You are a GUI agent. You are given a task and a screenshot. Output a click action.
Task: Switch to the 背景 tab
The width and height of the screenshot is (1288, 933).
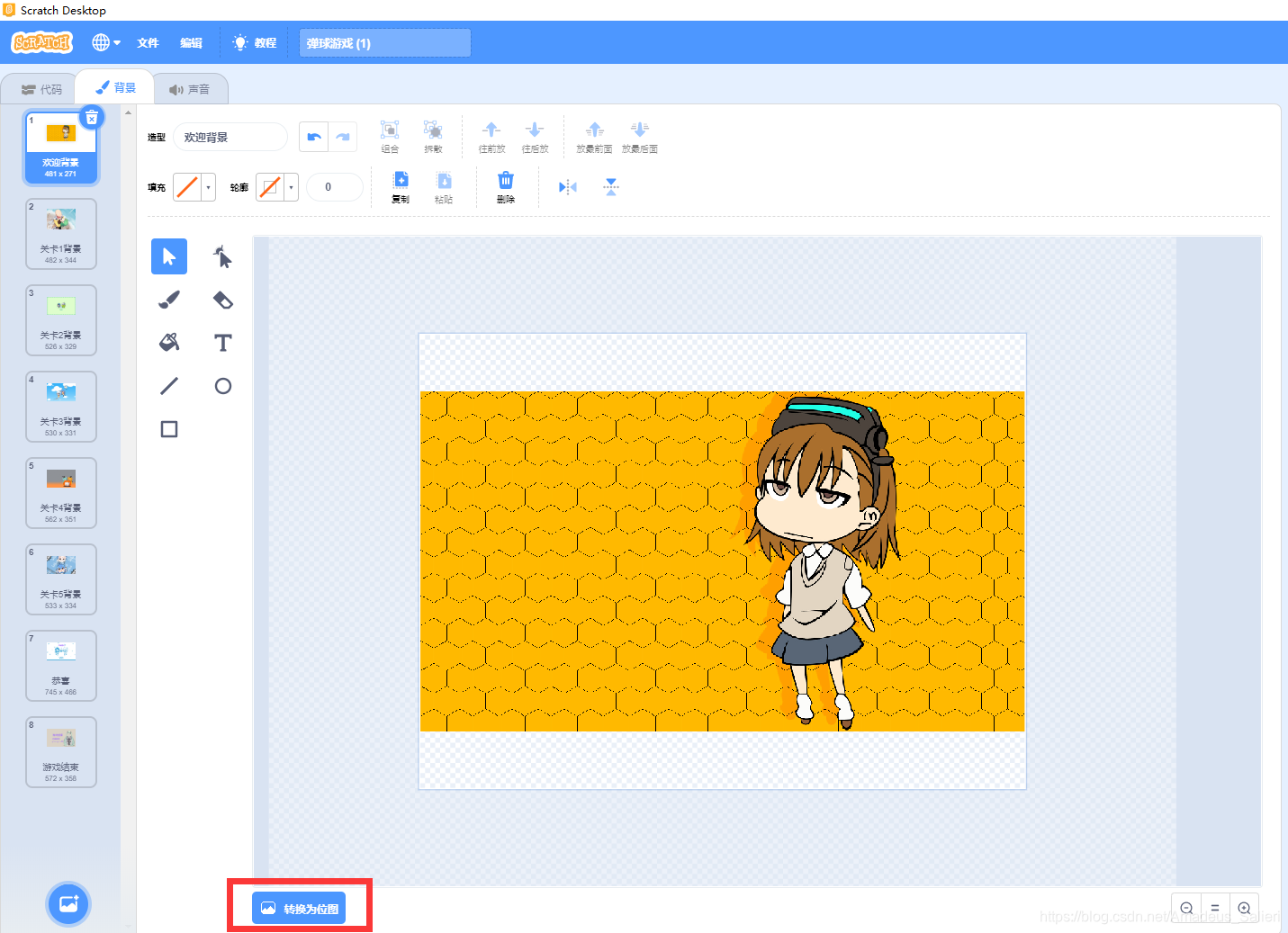115,87
